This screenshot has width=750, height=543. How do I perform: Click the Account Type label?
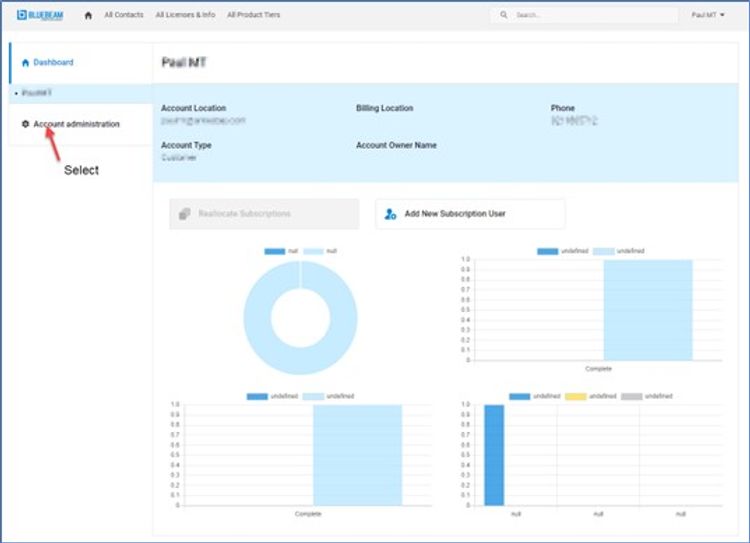coord(186,145)
